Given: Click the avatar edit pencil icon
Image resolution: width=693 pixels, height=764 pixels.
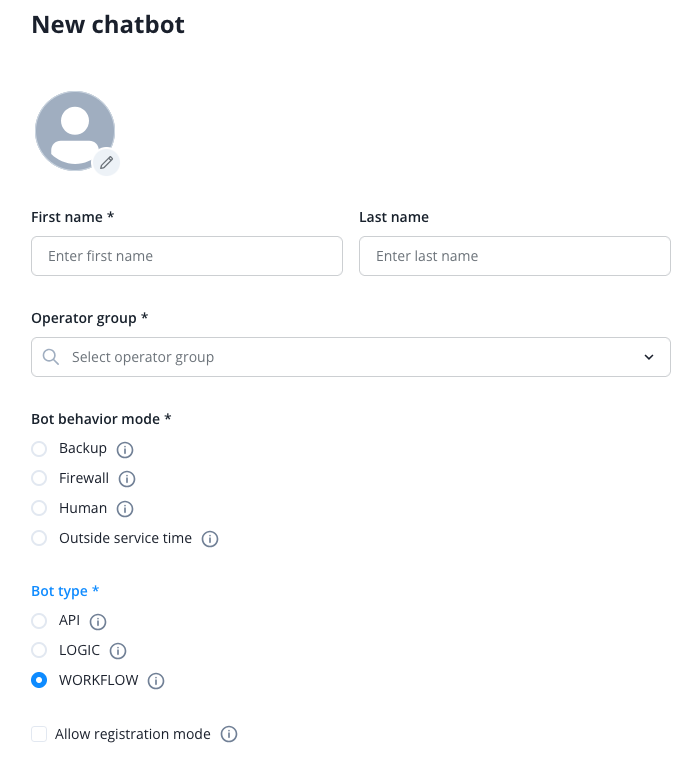Looking at the screenshot, I should [x=107, y=162].
